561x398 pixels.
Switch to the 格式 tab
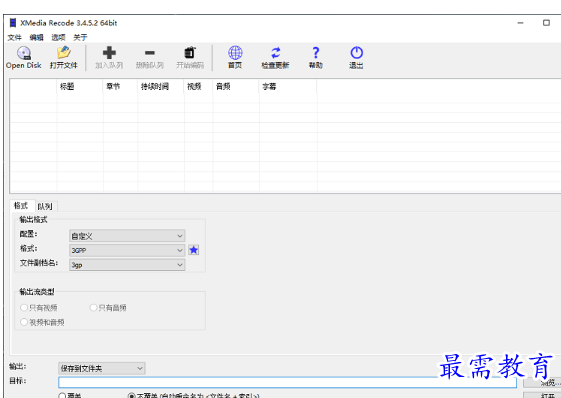(21, 205)
